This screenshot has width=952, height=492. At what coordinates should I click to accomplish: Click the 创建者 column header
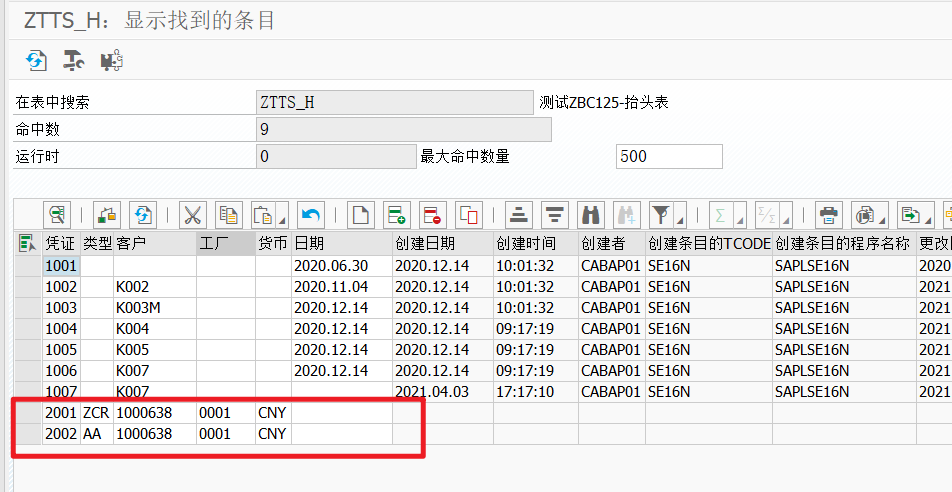[611, 244]
